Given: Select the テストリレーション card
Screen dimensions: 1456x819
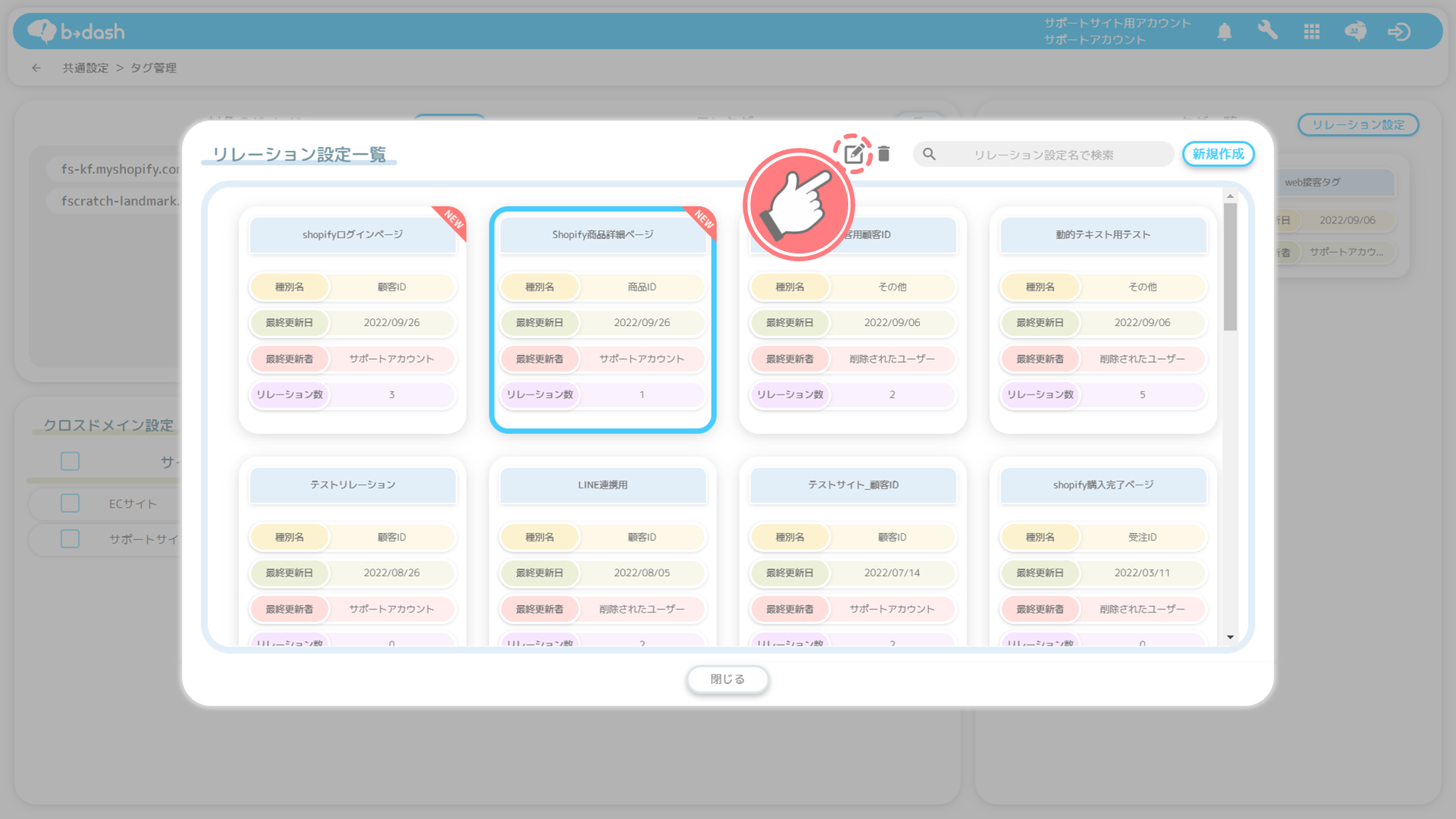Looking at the screenshot, I should [x=352, y=552].
